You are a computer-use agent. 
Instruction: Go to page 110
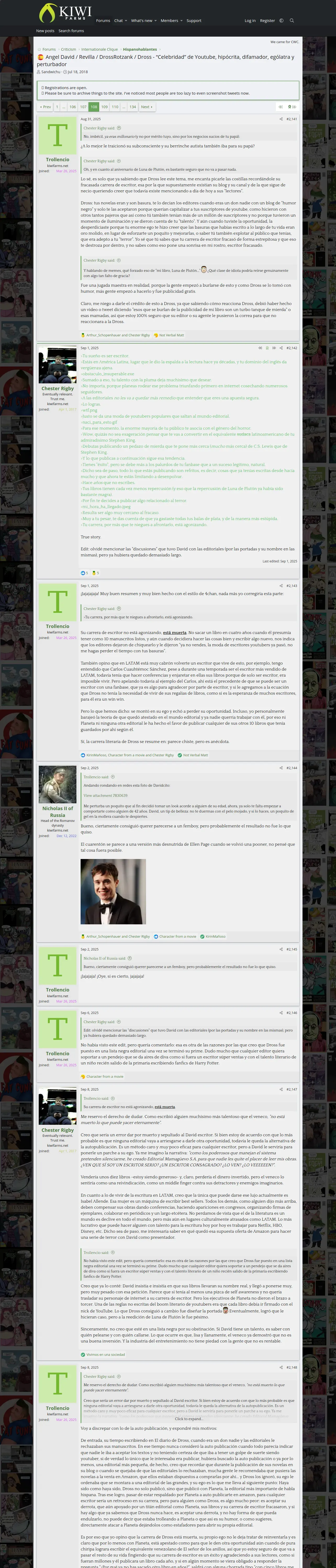tap(115, 107)
